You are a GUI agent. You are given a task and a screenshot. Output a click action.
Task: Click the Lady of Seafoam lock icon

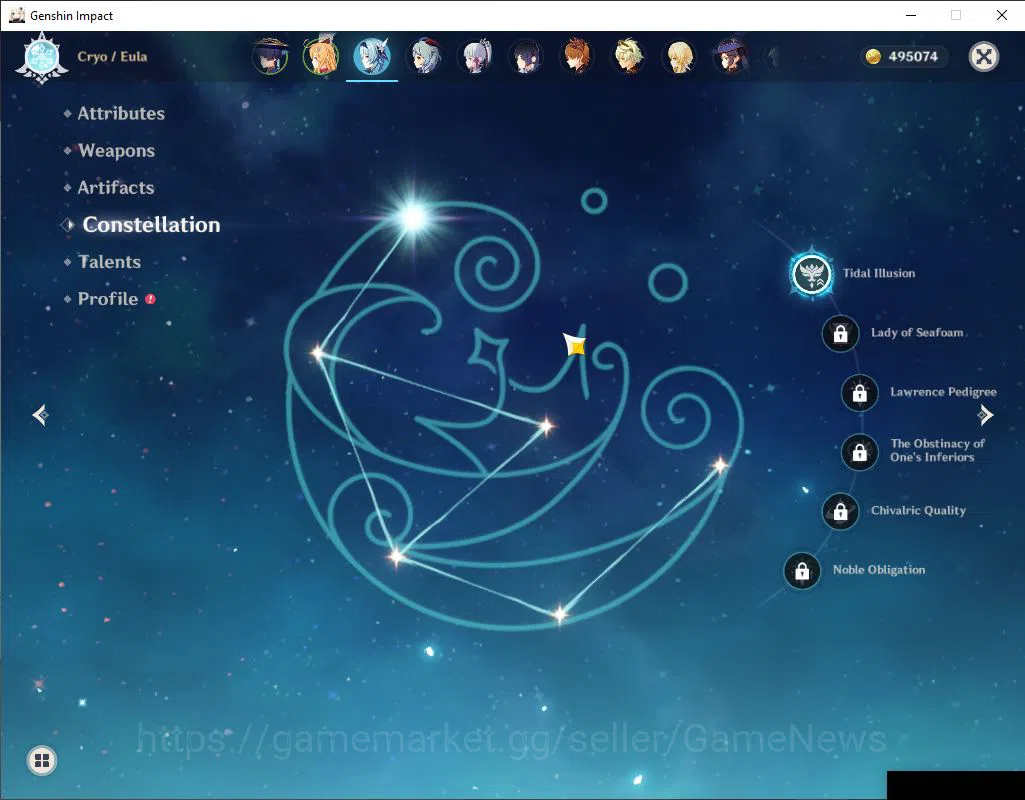841,333
